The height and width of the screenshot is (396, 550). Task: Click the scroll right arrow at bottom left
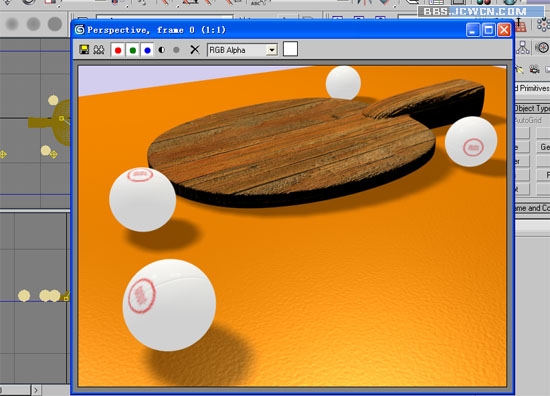pos(36,390)
